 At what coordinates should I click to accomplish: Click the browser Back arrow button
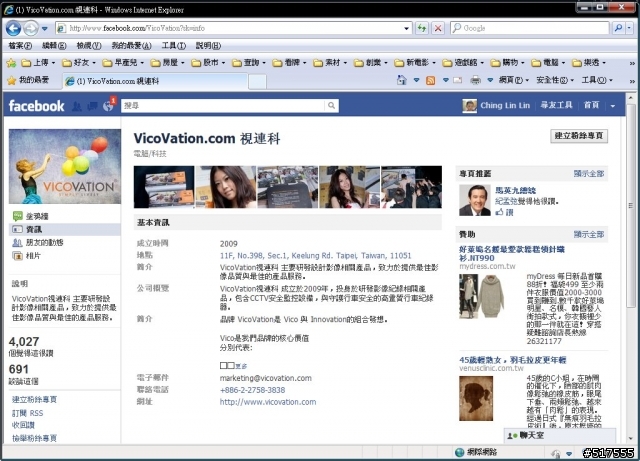13,28
